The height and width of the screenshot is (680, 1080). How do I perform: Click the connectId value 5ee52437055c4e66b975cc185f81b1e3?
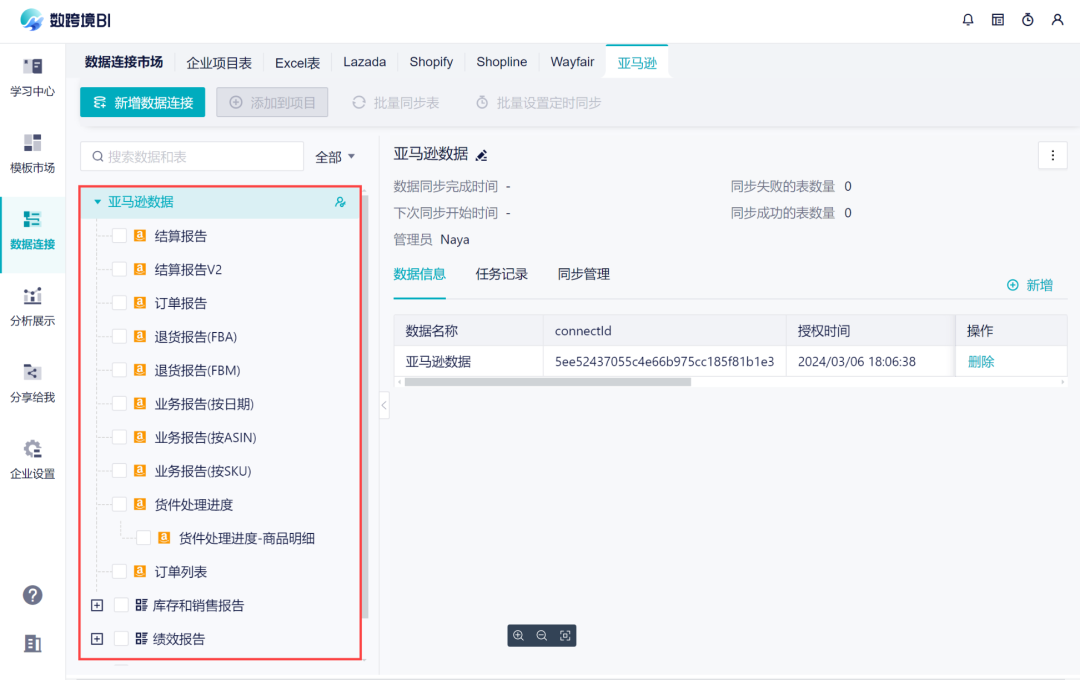665,362
